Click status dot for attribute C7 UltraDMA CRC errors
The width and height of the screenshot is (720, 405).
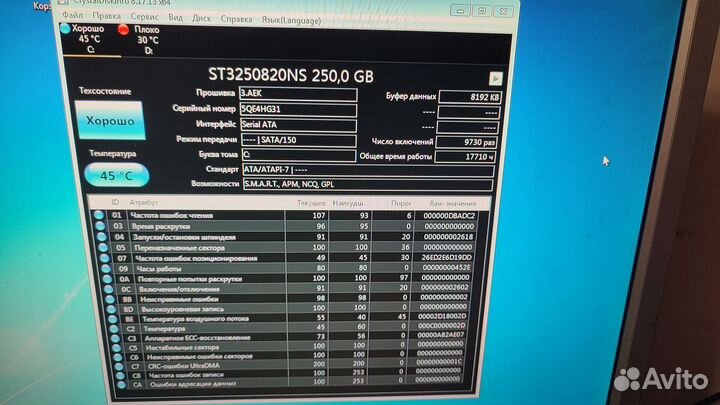[100, 366]
